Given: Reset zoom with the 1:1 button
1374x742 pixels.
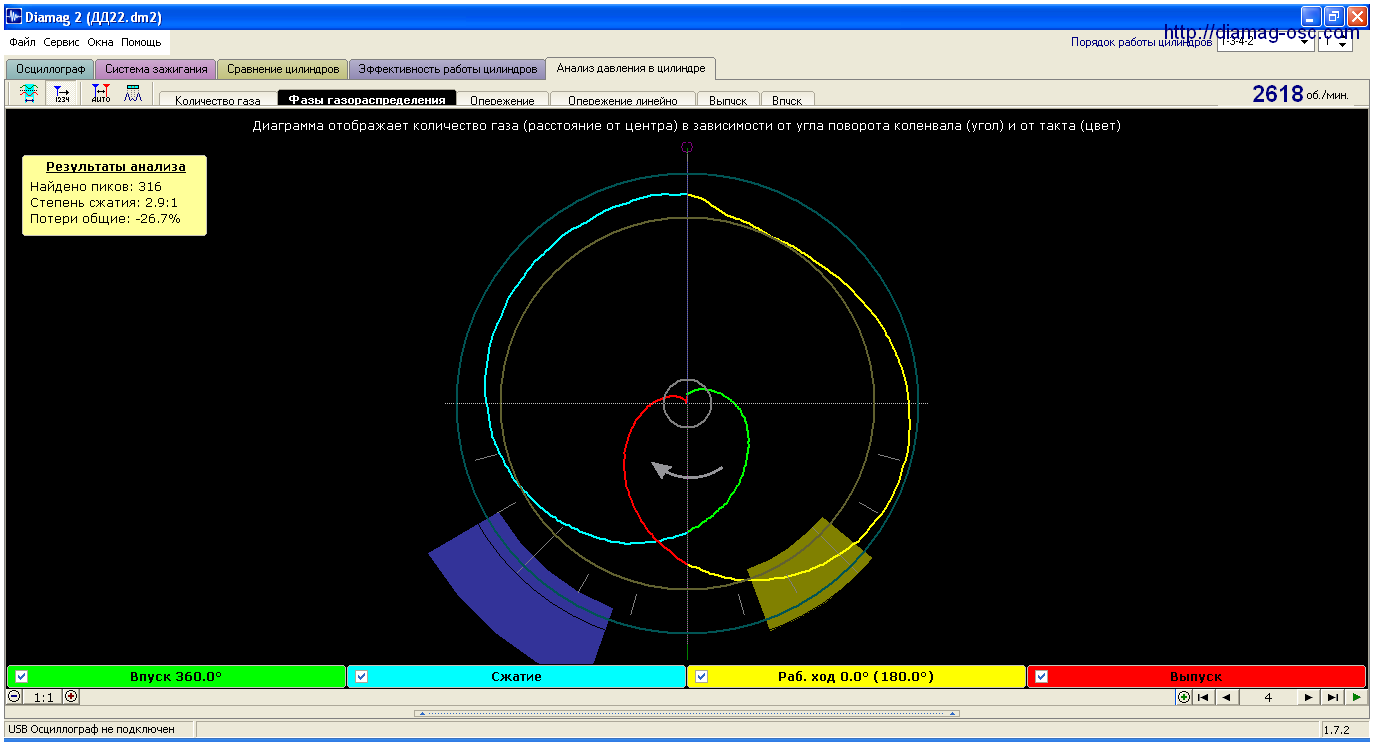Looking at the screenshot, I should pyautogui.click(x=43, y=697).
